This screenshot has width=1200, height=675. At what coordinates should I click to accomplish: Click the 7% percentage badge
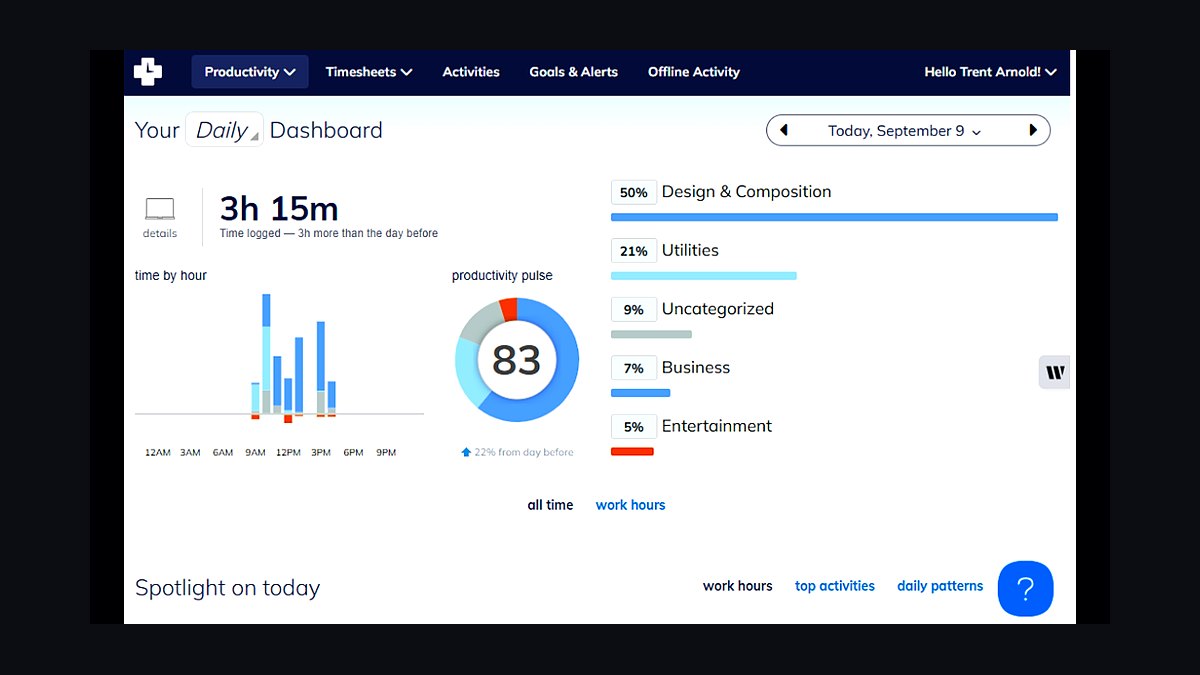pos(634,368)
